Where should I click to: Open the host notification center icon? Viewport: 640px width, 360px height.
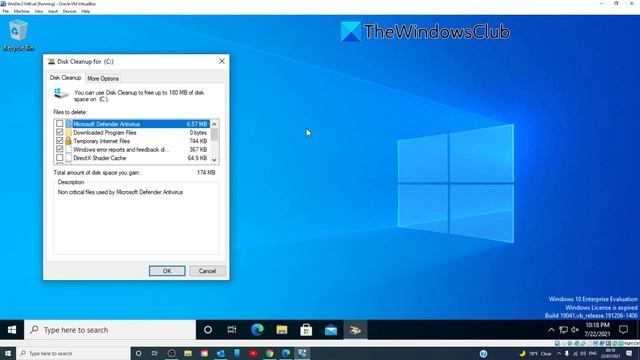629,353
